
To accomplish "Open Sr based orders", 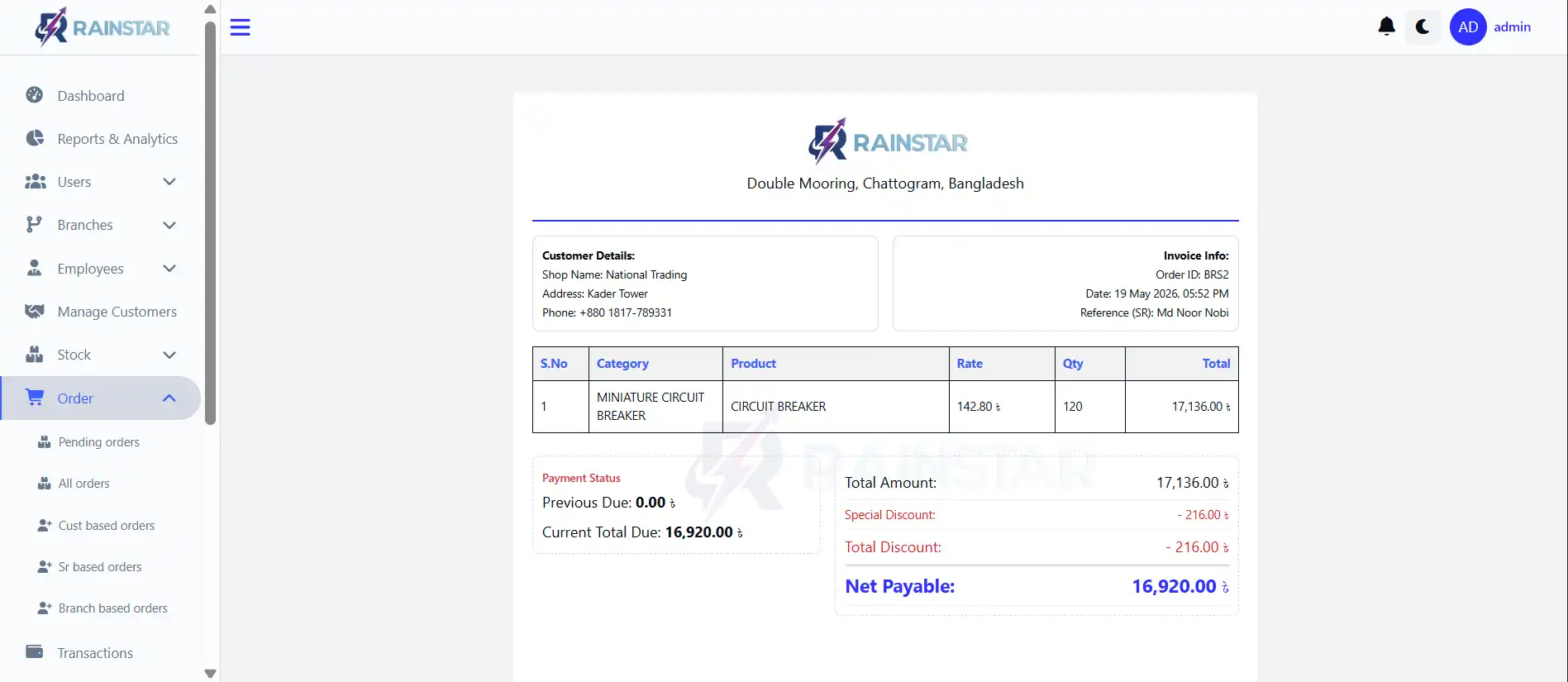I will 99,566.
